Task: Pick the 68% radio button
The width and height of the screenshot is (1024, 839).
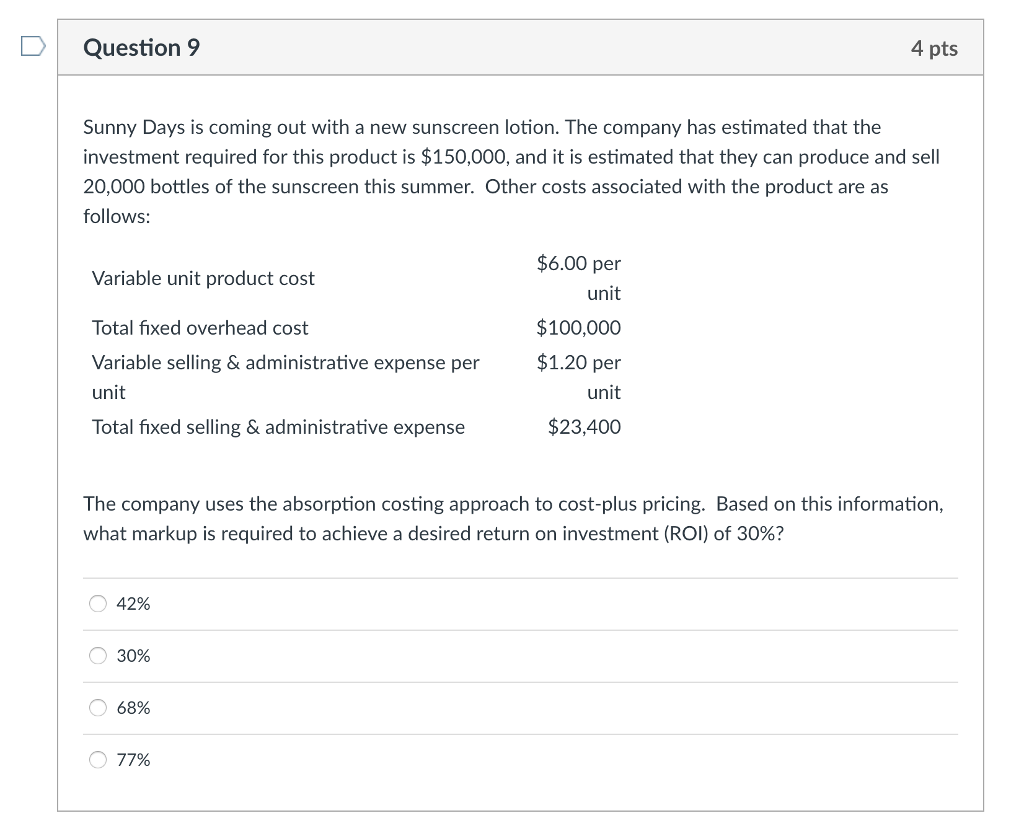Action: [x=98, y=708]
